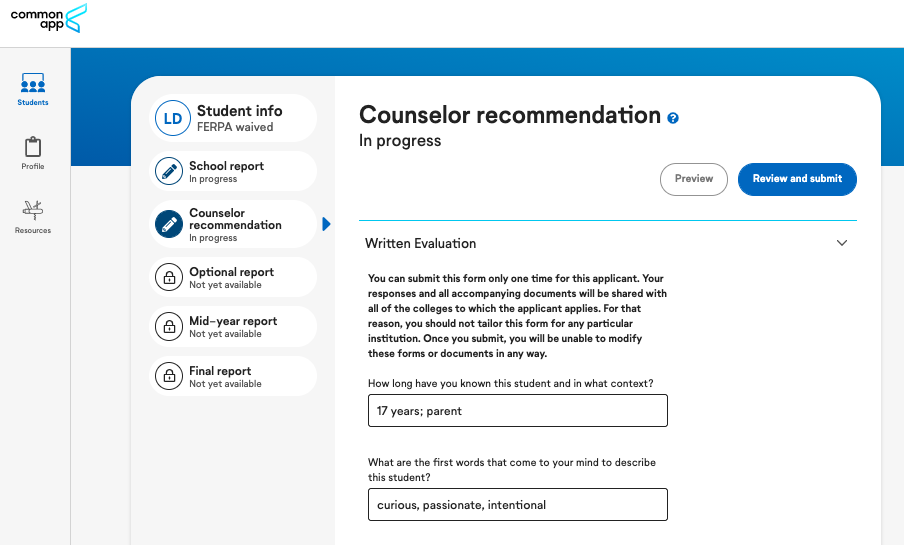The width and height of the screenshot is (904, 545).
Task: Click the Optional report lock icon
Action: point(169,277)
